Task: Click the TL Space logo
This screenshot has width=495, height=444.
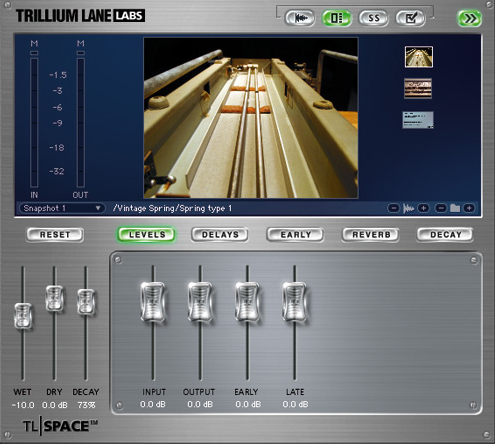Action: click(x=60, y=426)
